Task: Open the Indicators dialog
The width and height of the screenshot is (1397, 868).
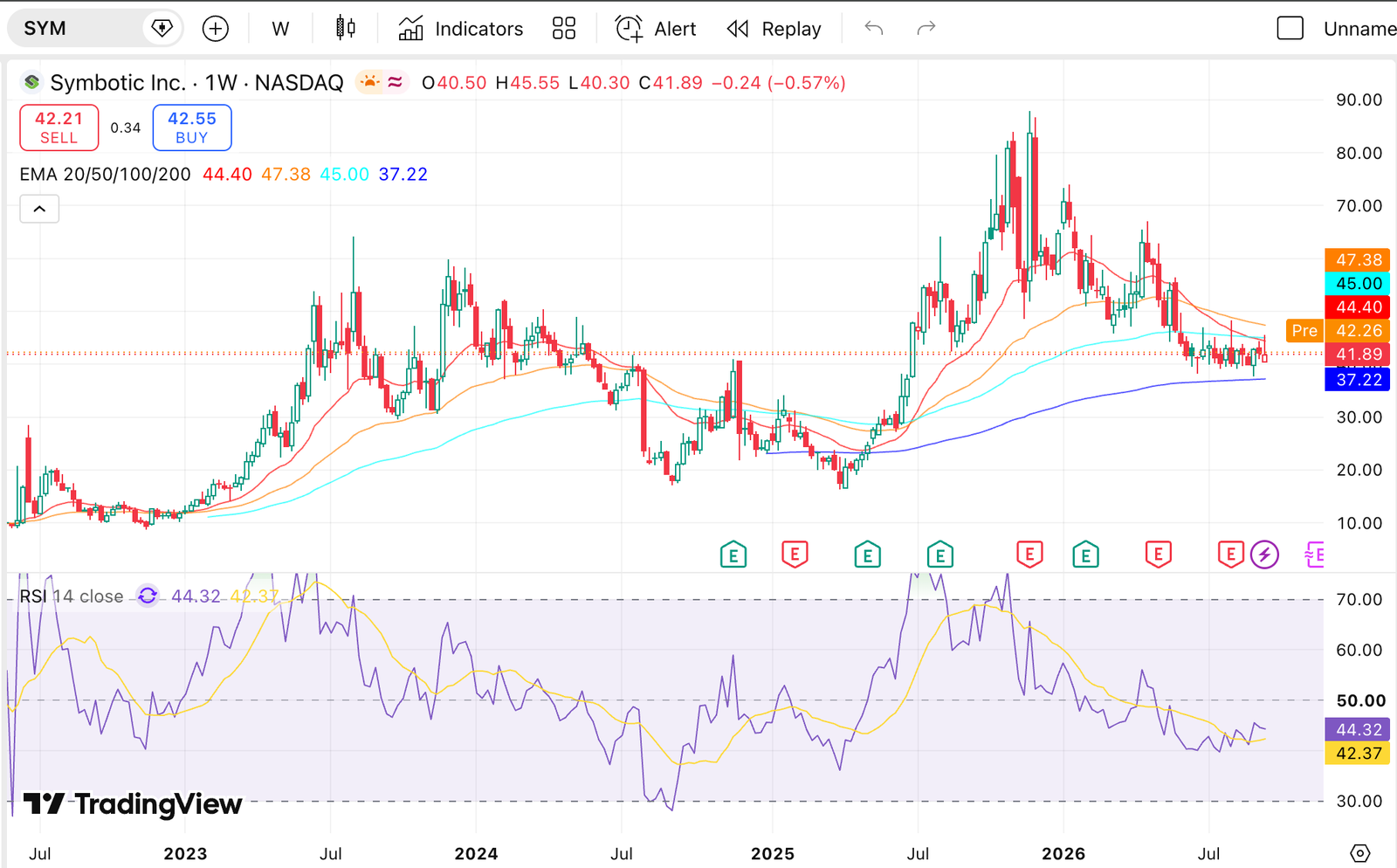Action: pos(461,29)
